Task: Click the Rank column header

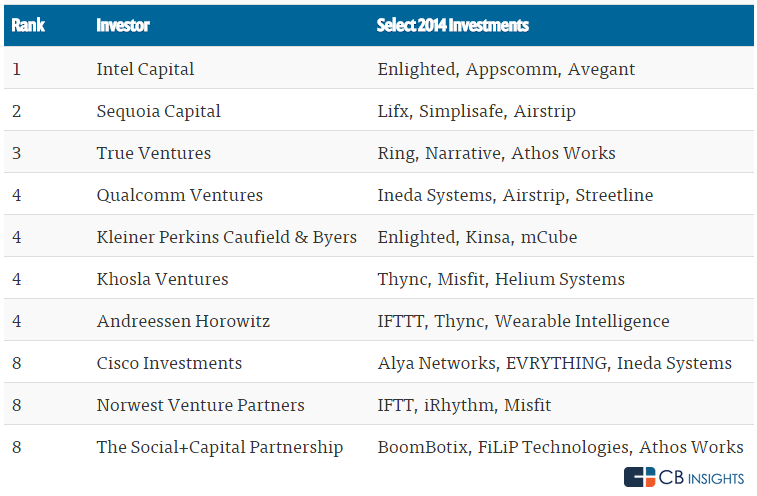Action: coord(27,25)
